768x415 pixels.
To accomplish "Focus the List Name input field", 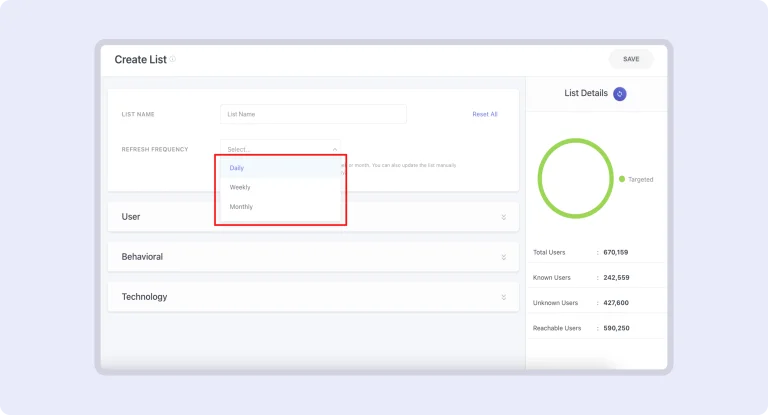I will coord(313,114).
